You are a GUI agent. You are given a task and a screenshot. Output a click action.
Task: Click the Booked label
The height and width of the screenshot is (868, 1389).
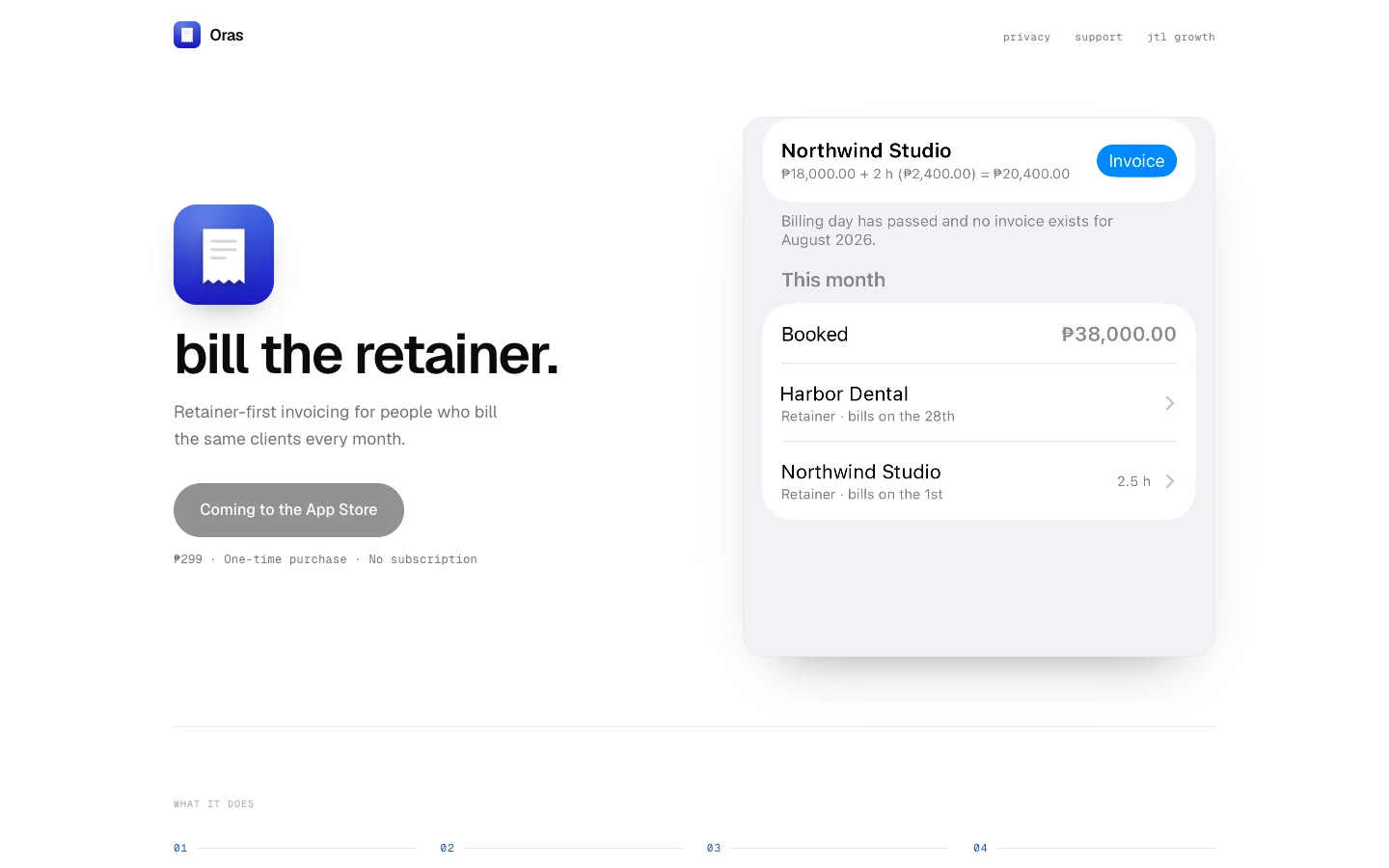pos(814,334)
